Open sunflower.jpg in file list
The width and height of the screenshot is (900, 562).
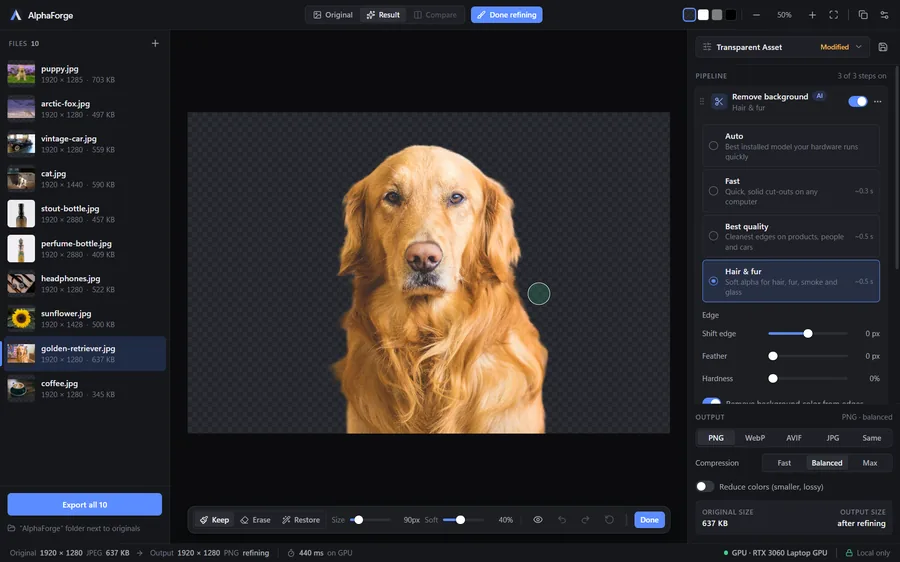coord(85,319)
